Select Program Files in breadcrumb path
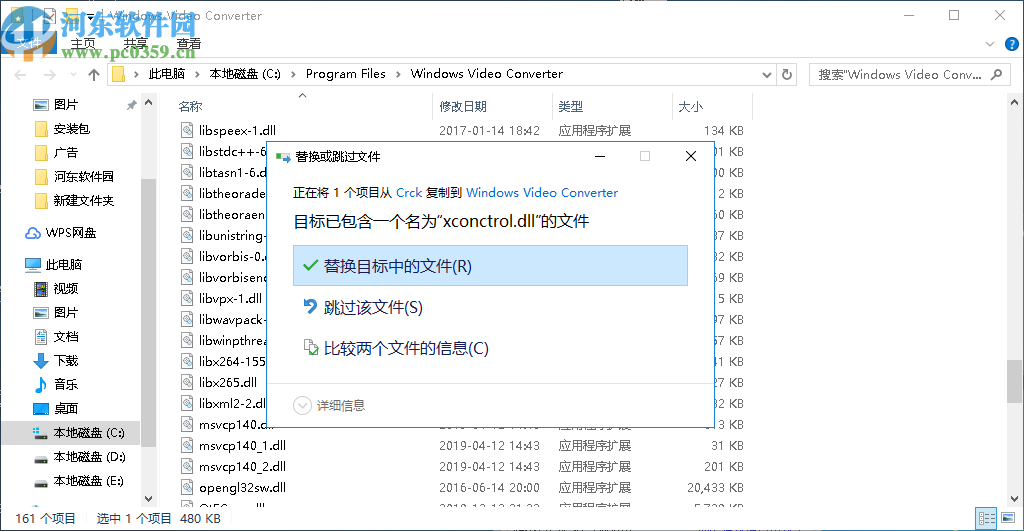Viewport: 1024px width, 531px height. [x=345, y=74]
